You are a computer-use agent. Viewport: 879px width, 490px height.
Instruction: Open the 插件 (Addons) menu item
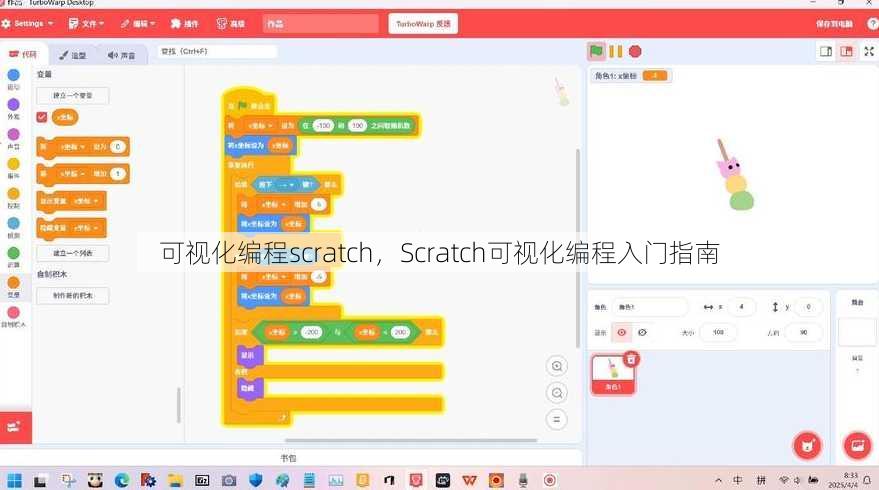[184, 24]
